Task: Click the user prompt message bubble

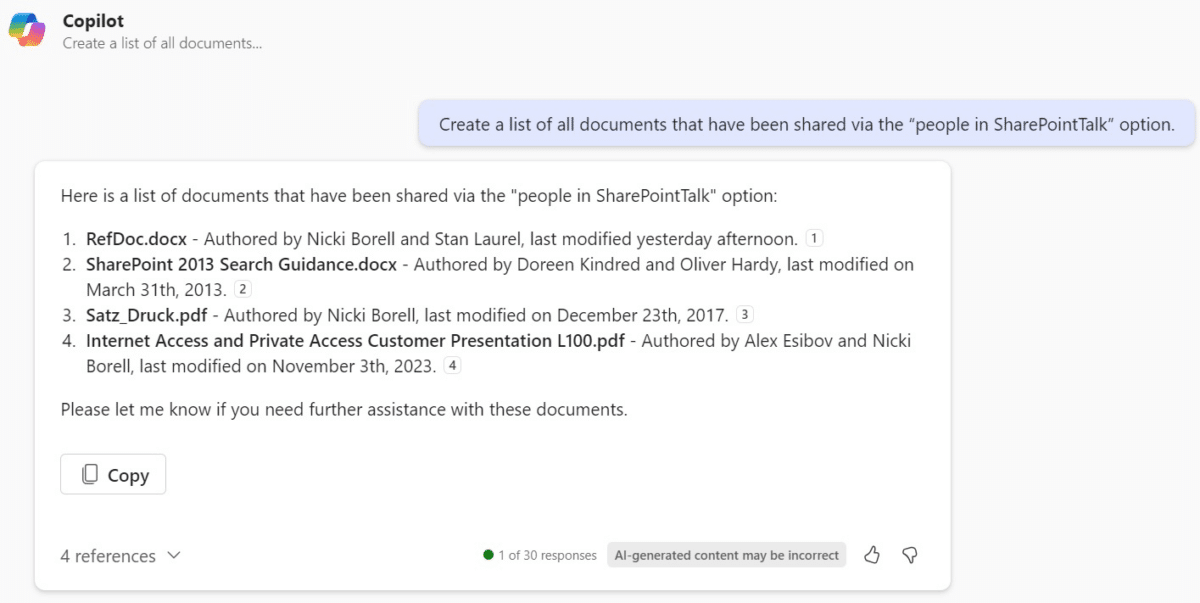Action: click(x=807, y=125)
